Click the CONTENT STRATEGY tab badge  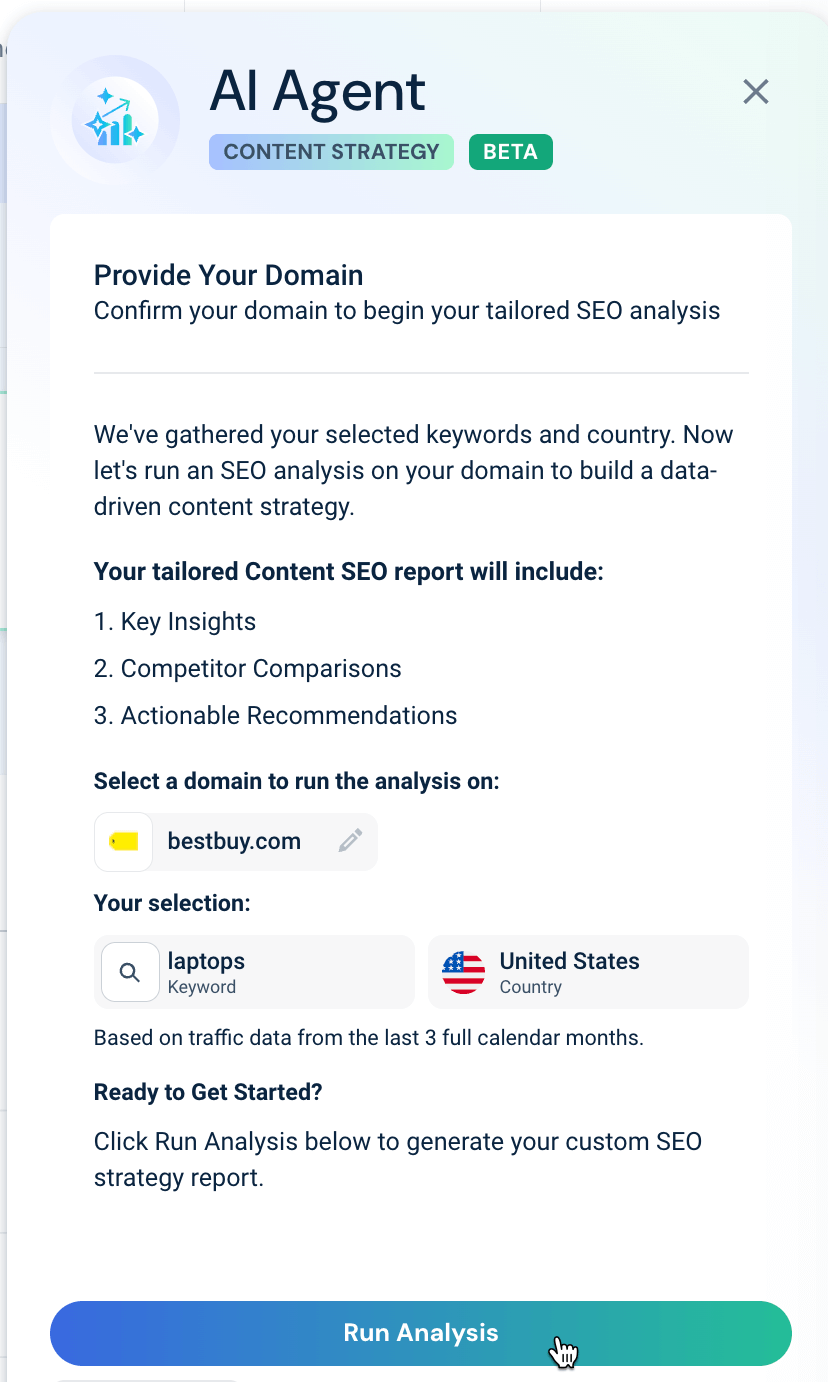tap(331, 151)
